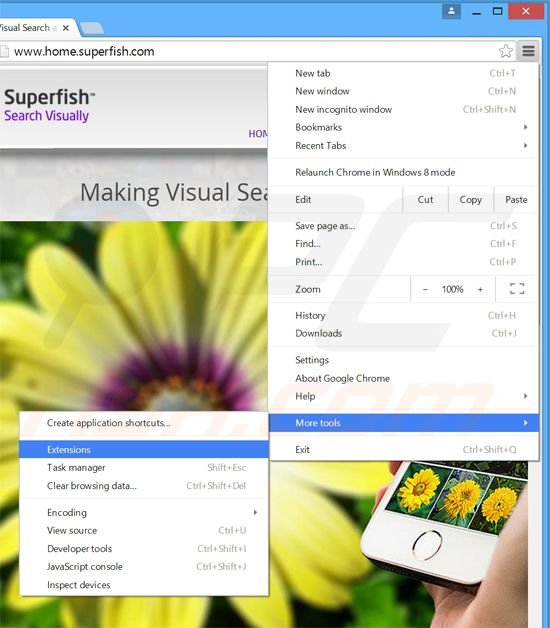Open History from the menu
The width and height of the screenshot is (550, 628).
404,316
